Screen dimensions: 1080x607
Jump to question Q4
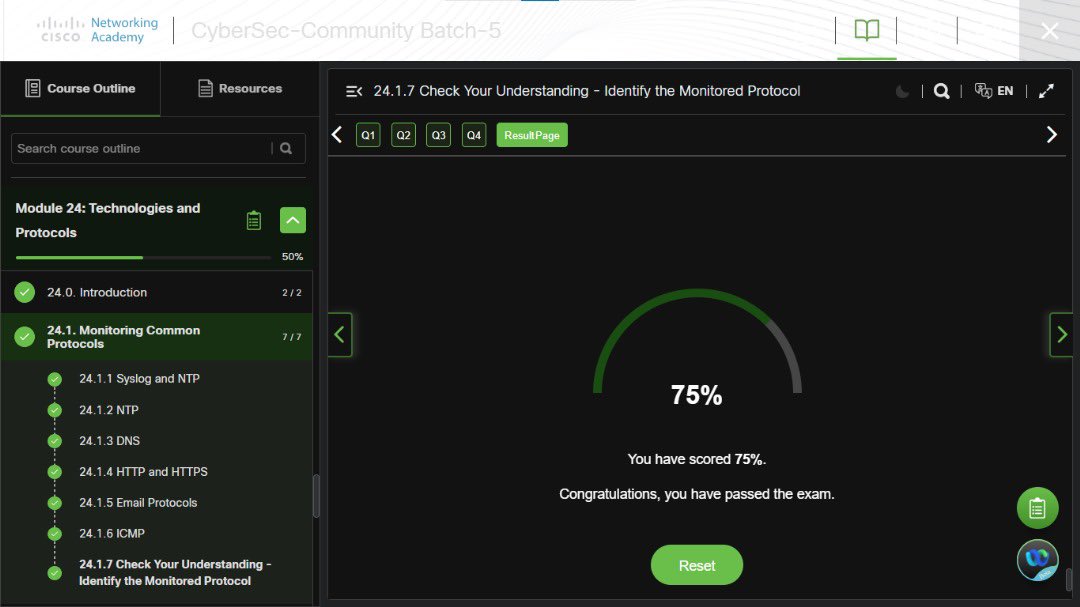point(474,135)
